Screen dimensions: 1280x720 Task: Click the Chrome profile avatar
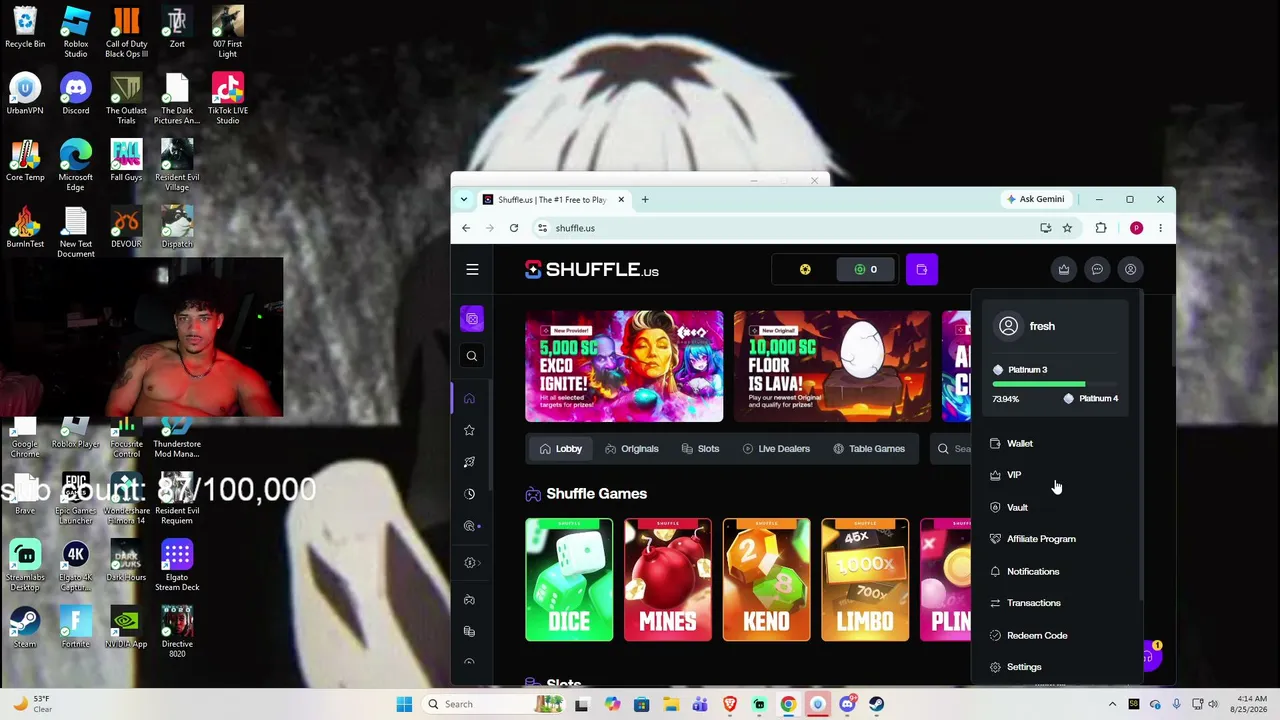click(1136, 228)
